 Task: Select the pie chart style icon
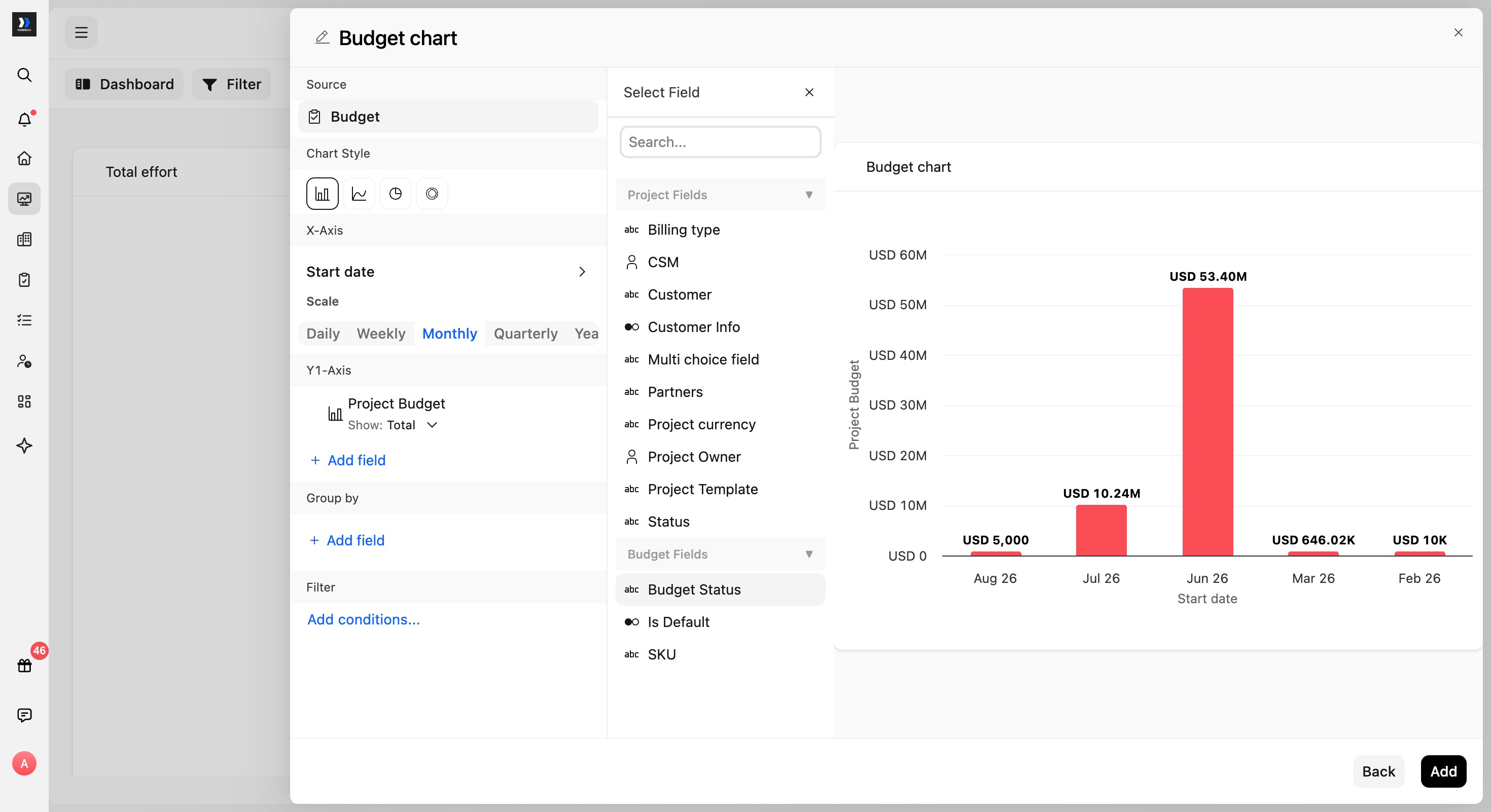396,194
